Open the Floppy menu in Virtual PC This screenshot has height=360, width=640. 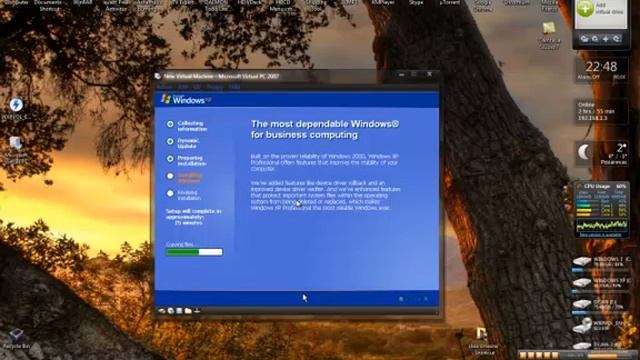tap(215, 87)
